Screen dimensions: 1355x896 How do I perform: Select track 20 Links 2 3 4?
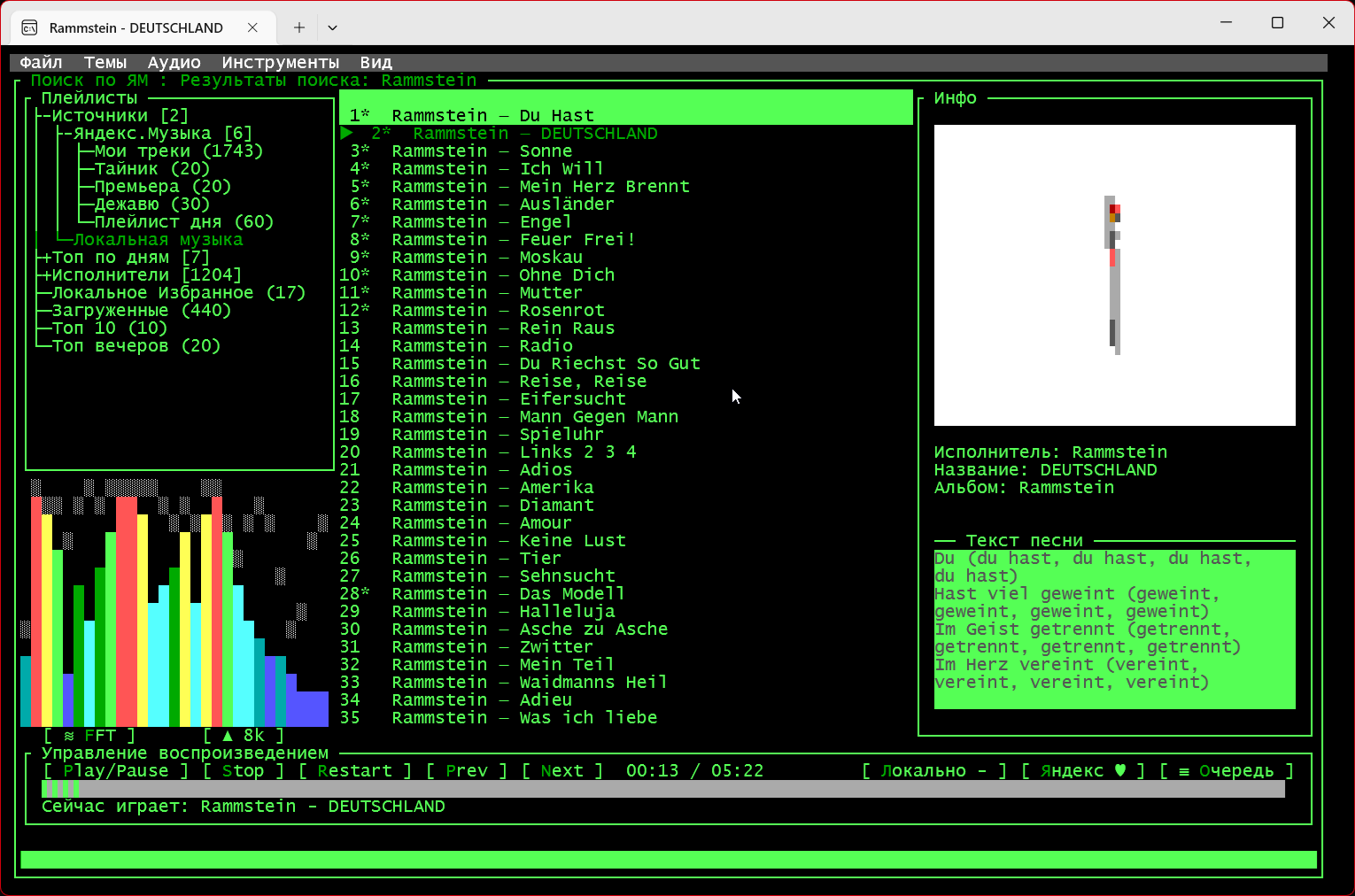pyautogui.click(x=626, y=452)
